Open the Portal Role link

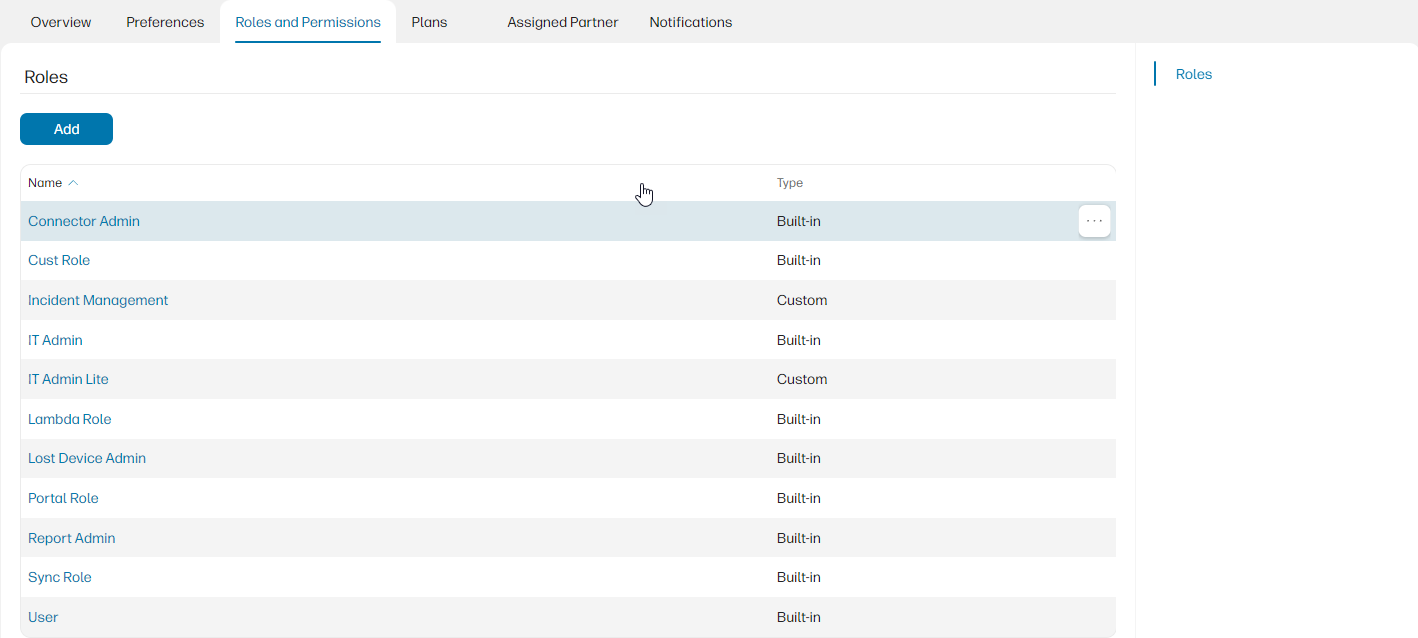pos(63,498)
